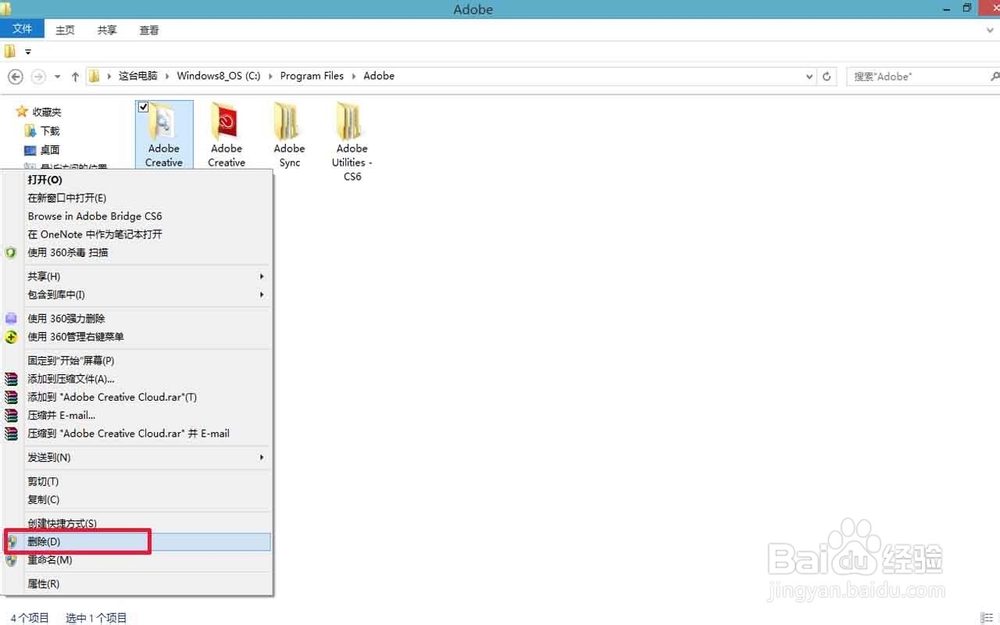Click Windows8_OS (C:) in address path

click(219, 76)
